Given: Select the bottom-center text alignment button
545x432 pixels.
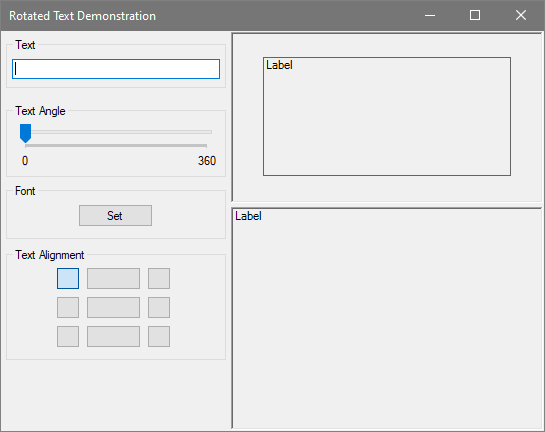Looking at the screenshot, I should pyautogui.click(x=113, y=336).
